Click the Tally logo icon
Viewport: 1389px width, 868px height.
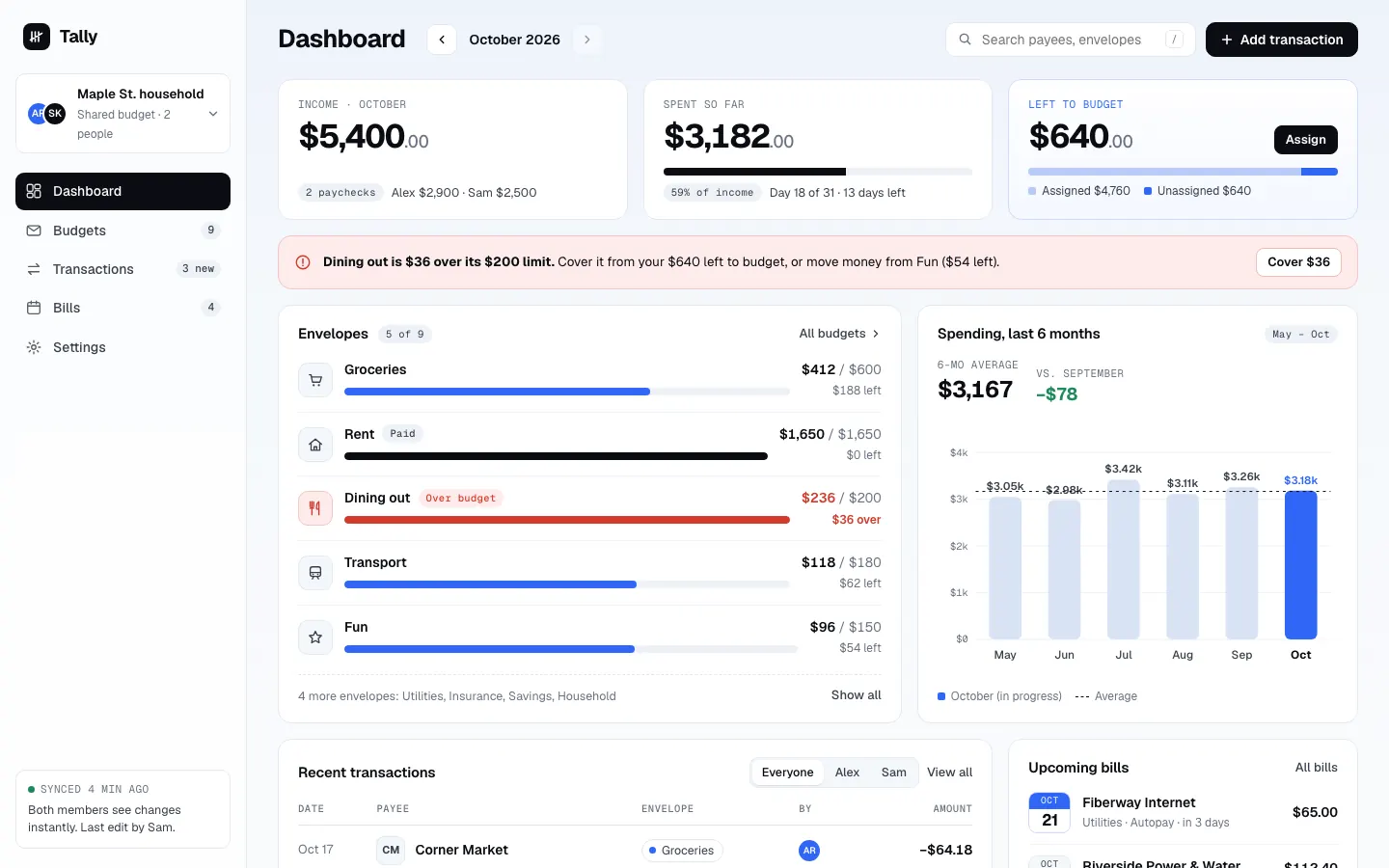tap(37, 37)
